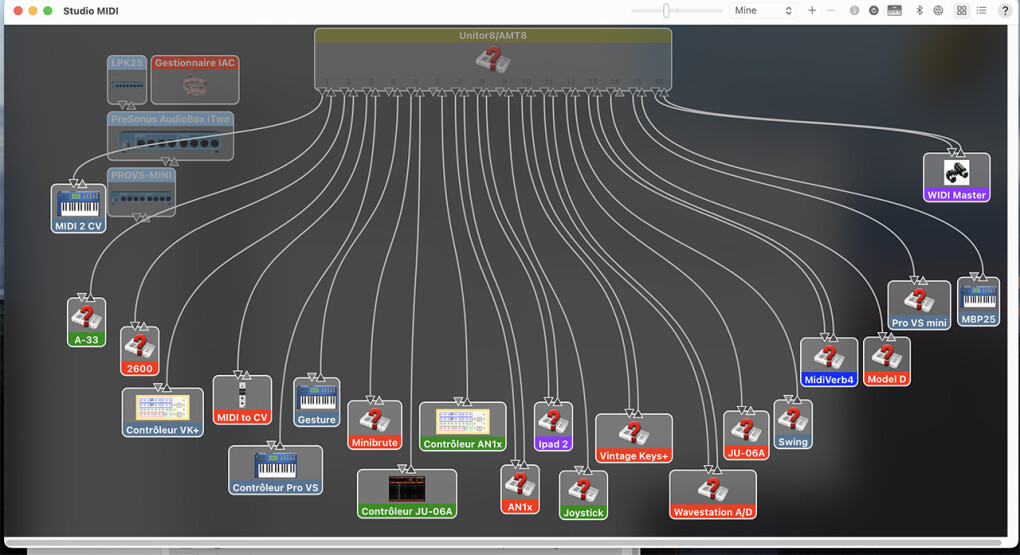
Task: Show device info with the i icon
Action: [854, 10]
